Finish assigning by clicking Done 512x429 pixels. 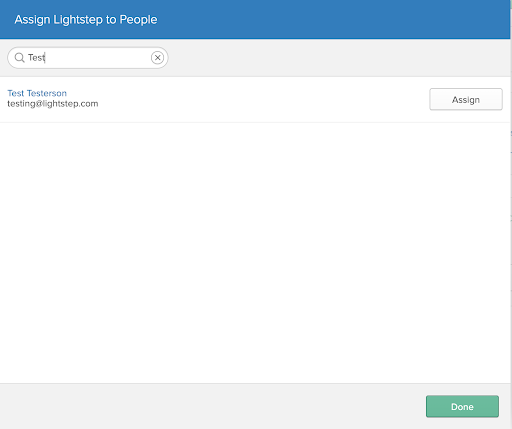click(462, 406)
